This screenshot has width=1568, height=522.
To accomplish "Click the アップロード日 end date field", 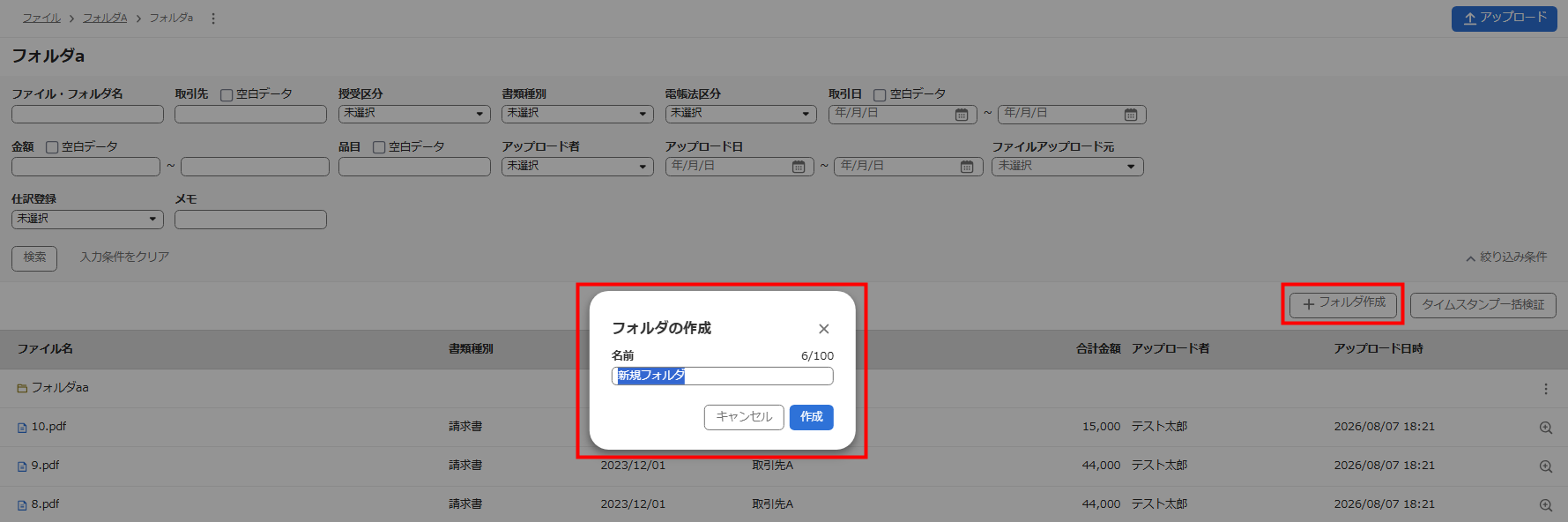I will (x=909, y=167).
